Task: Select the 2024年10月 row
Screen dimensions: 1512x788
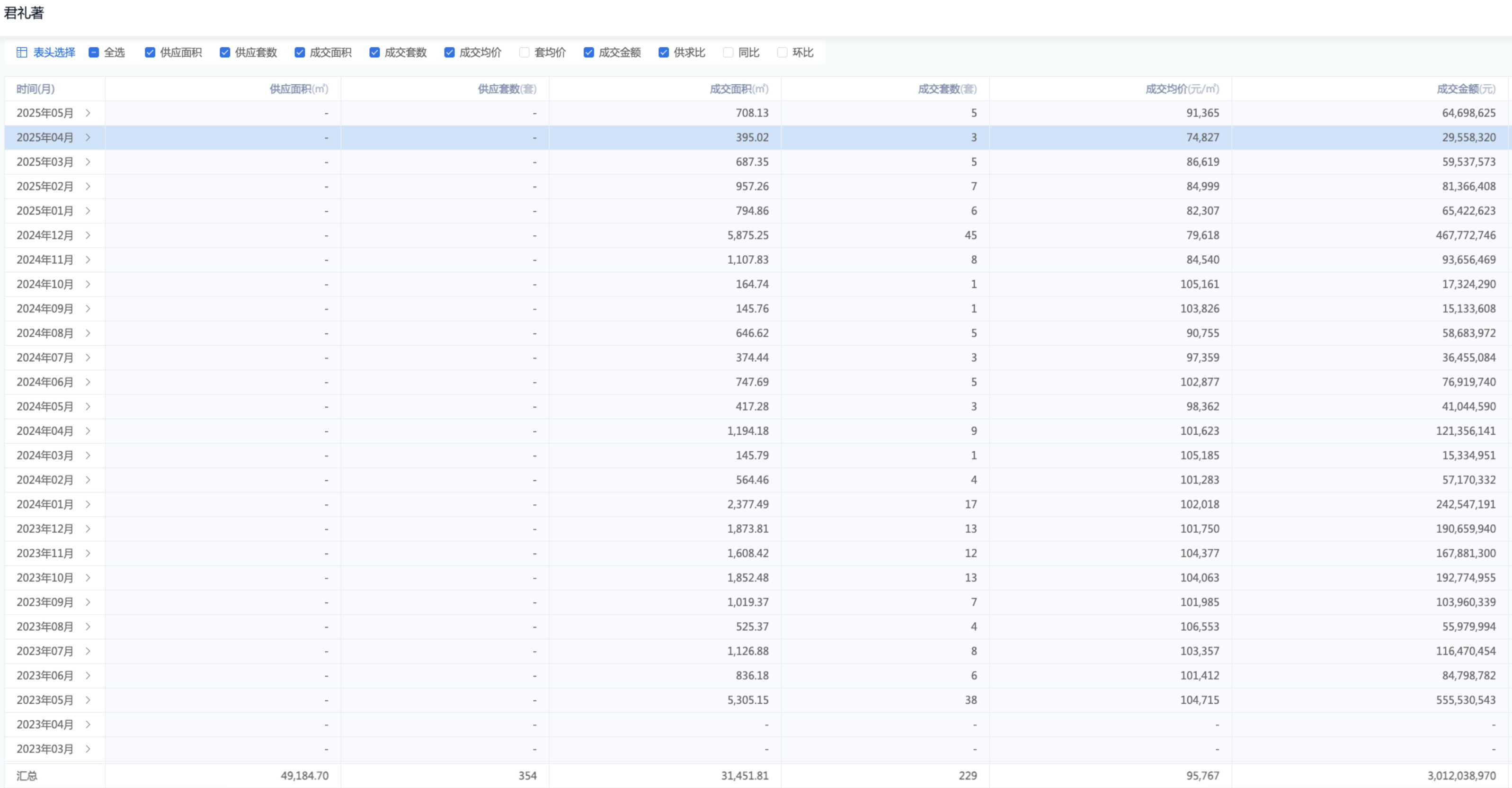Action: pyautogui.click(x=44, y=284)
